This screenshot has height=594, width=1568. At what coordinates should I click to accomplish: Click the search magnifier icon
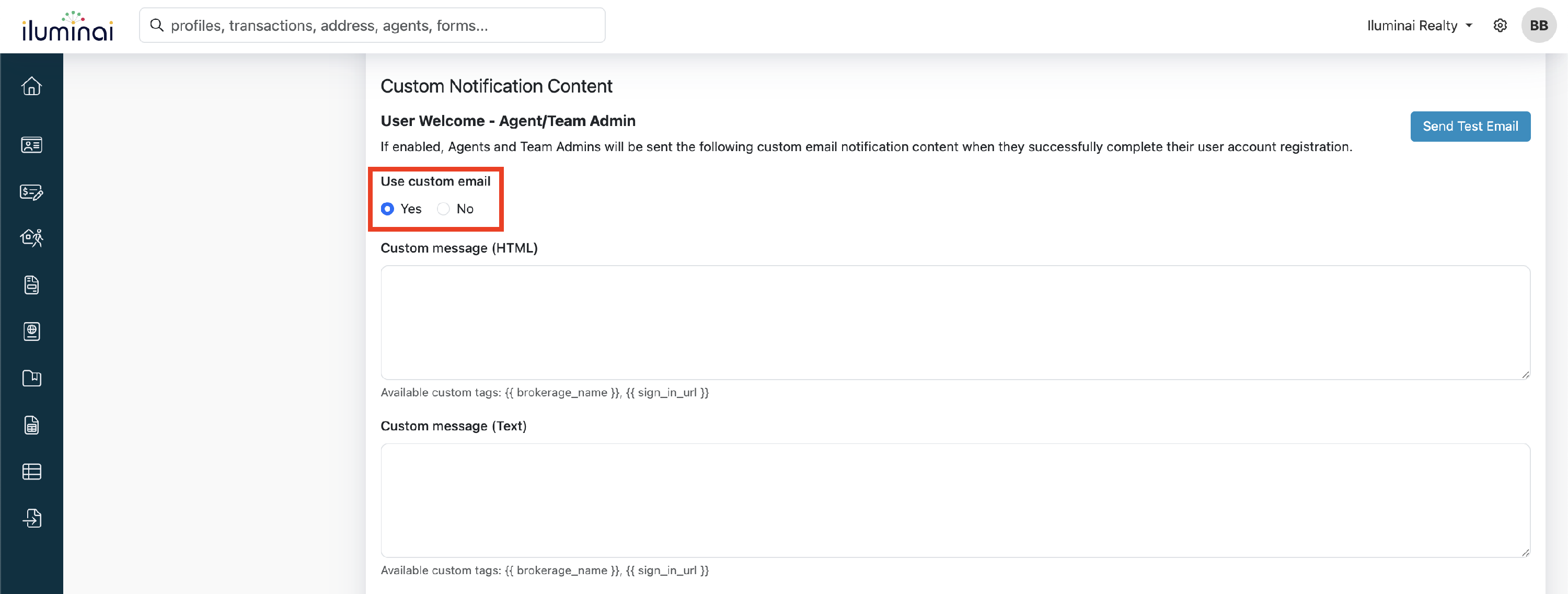click(156, 25)
